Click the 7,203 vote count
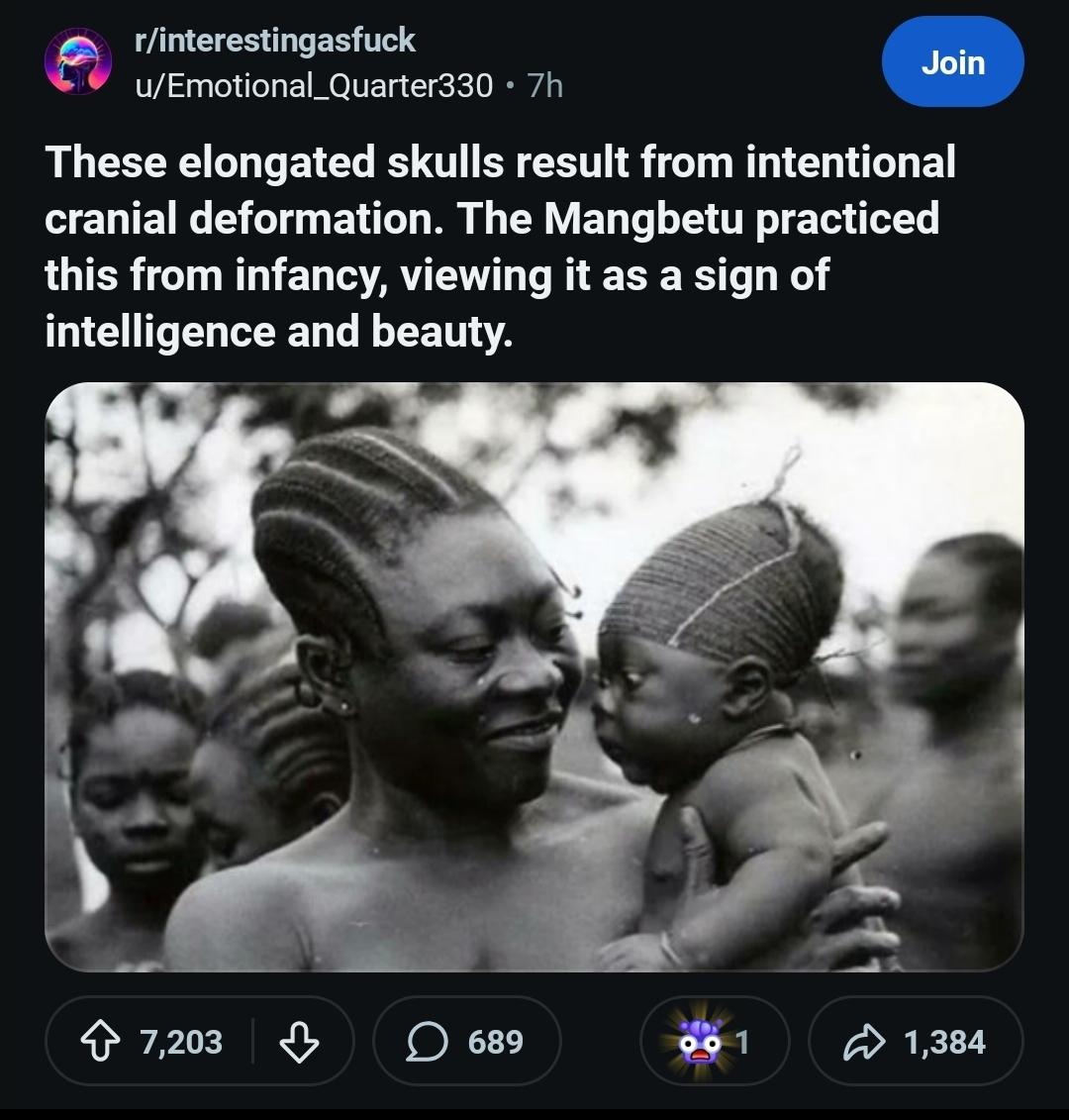Screen dimensions: 1069x1120 click(181, 1042)
